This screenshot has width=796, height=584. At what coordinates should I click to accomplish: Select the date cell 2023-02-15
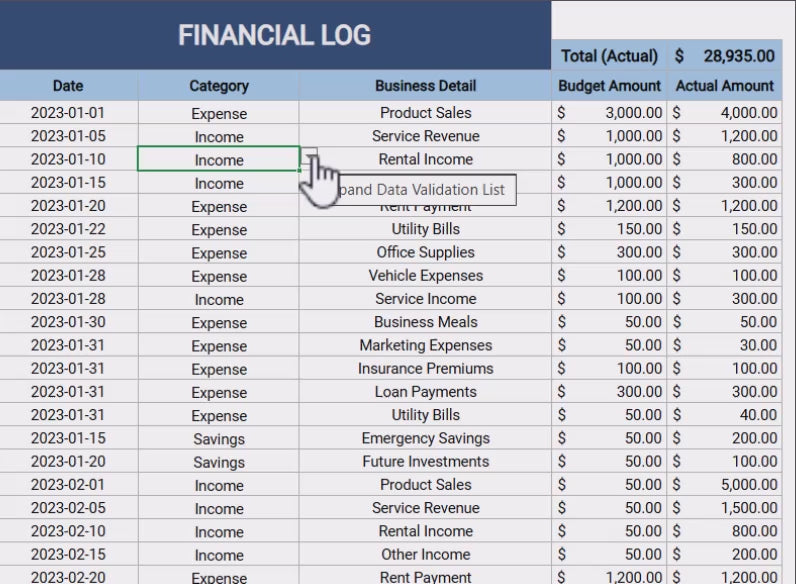coord(68,554)
